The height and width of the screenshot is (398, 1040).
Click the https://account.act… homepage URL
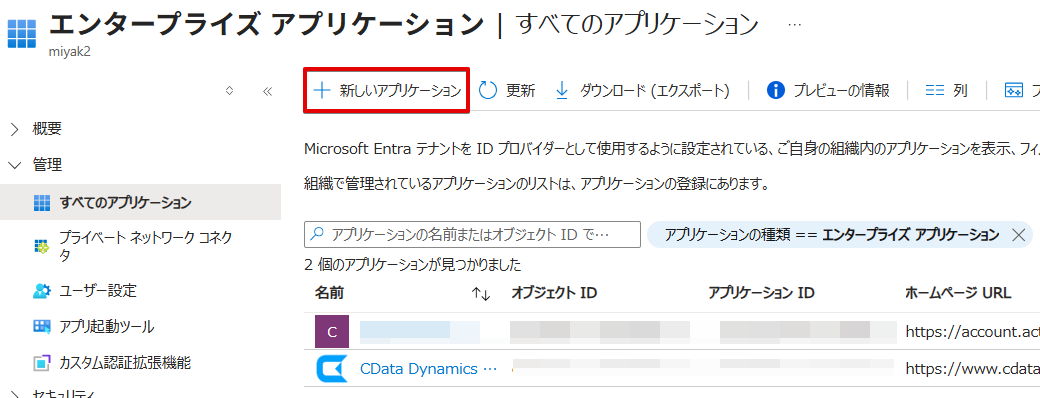pyautogui.click(x=972, y=332)
